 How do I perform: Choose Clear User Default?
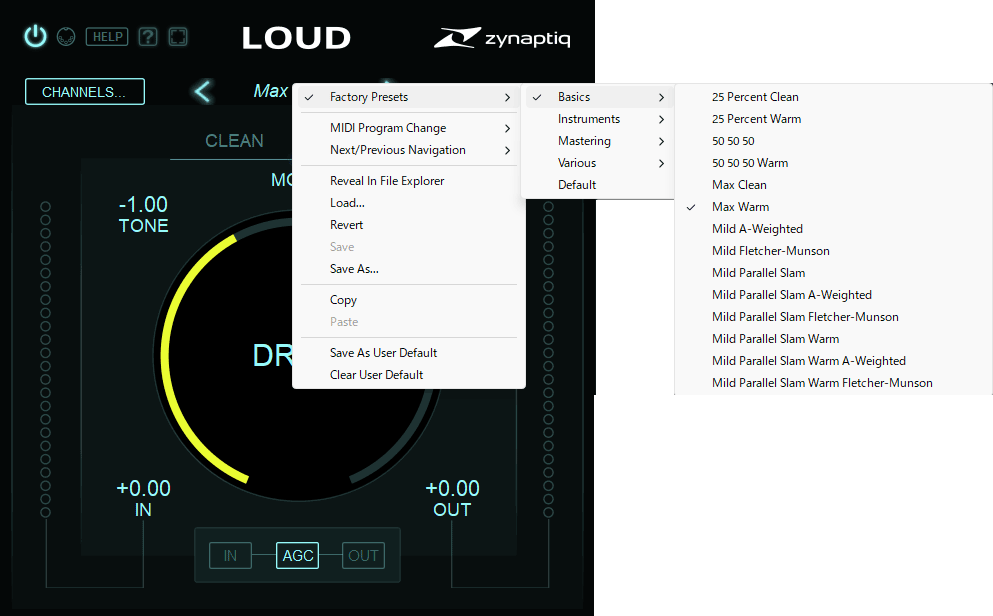[409, 375]
